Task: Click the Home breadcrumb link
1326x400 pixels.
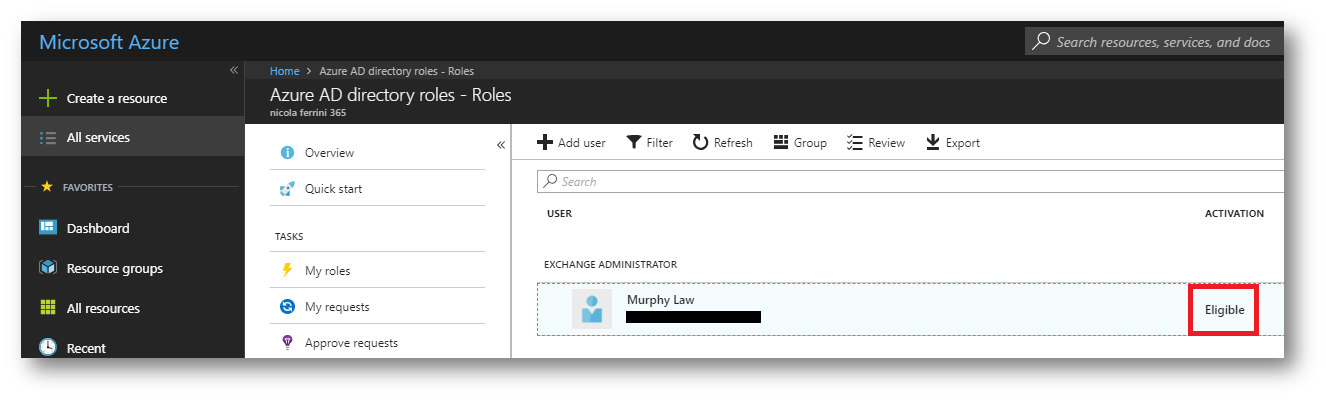Action: pyautogui.click(x=284, y=71)
